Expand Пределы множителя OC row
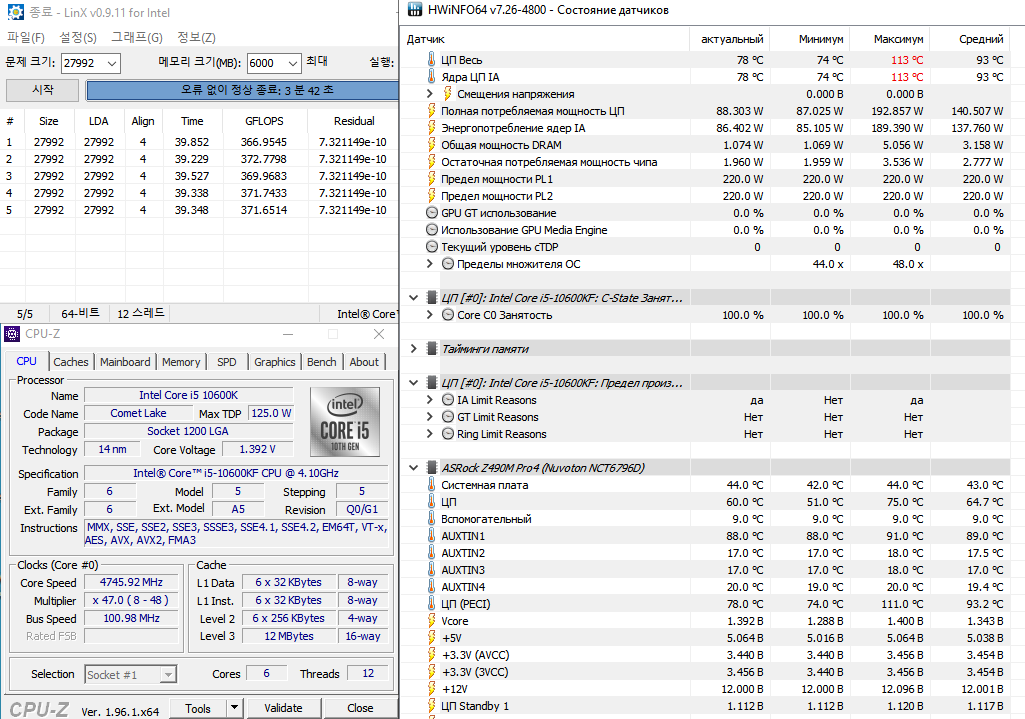 coord(429,263)
